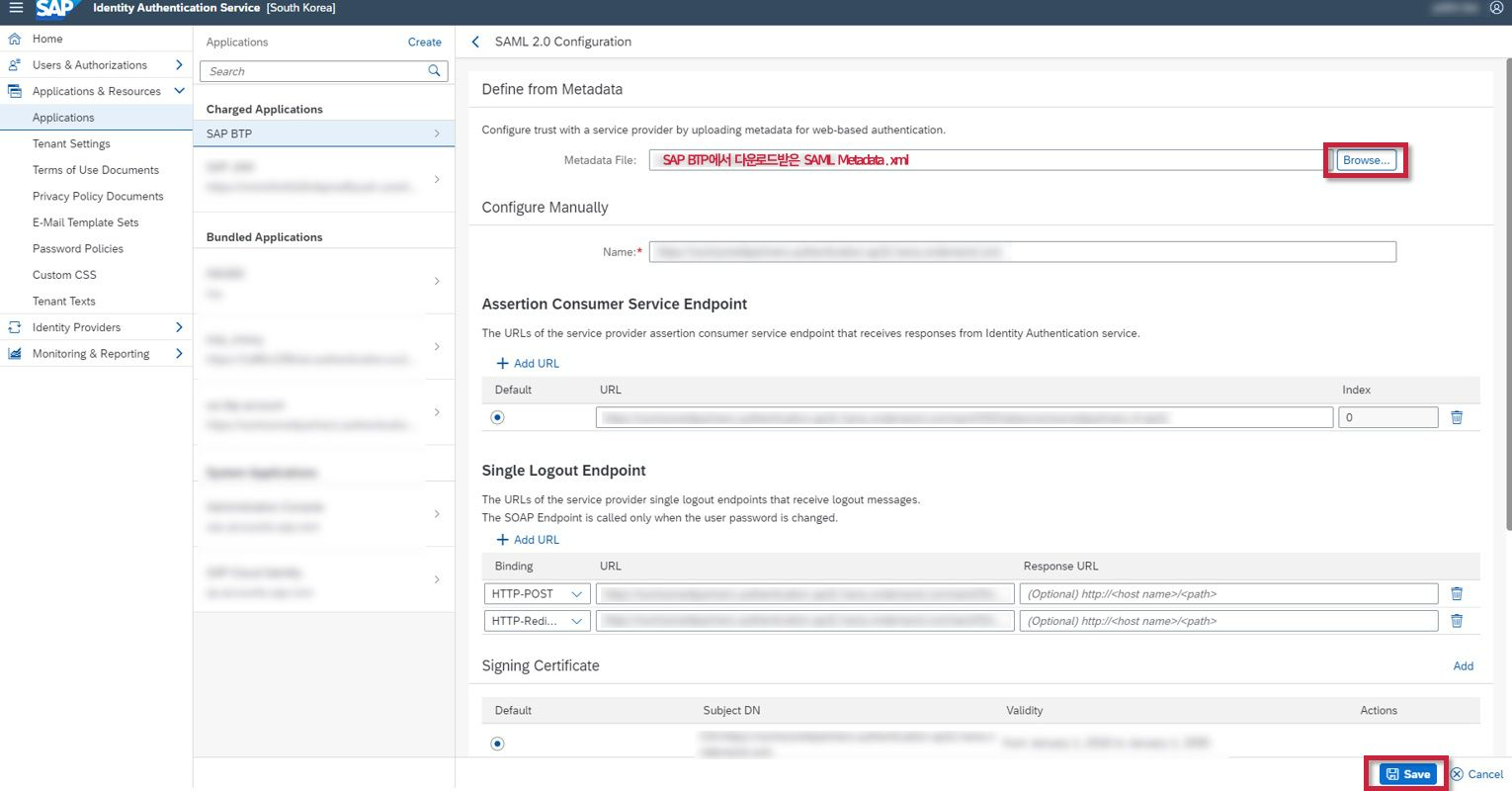Click the Index field showing 0
This screenshot has width=1512, height=791.
click(x=1387, y=417)
